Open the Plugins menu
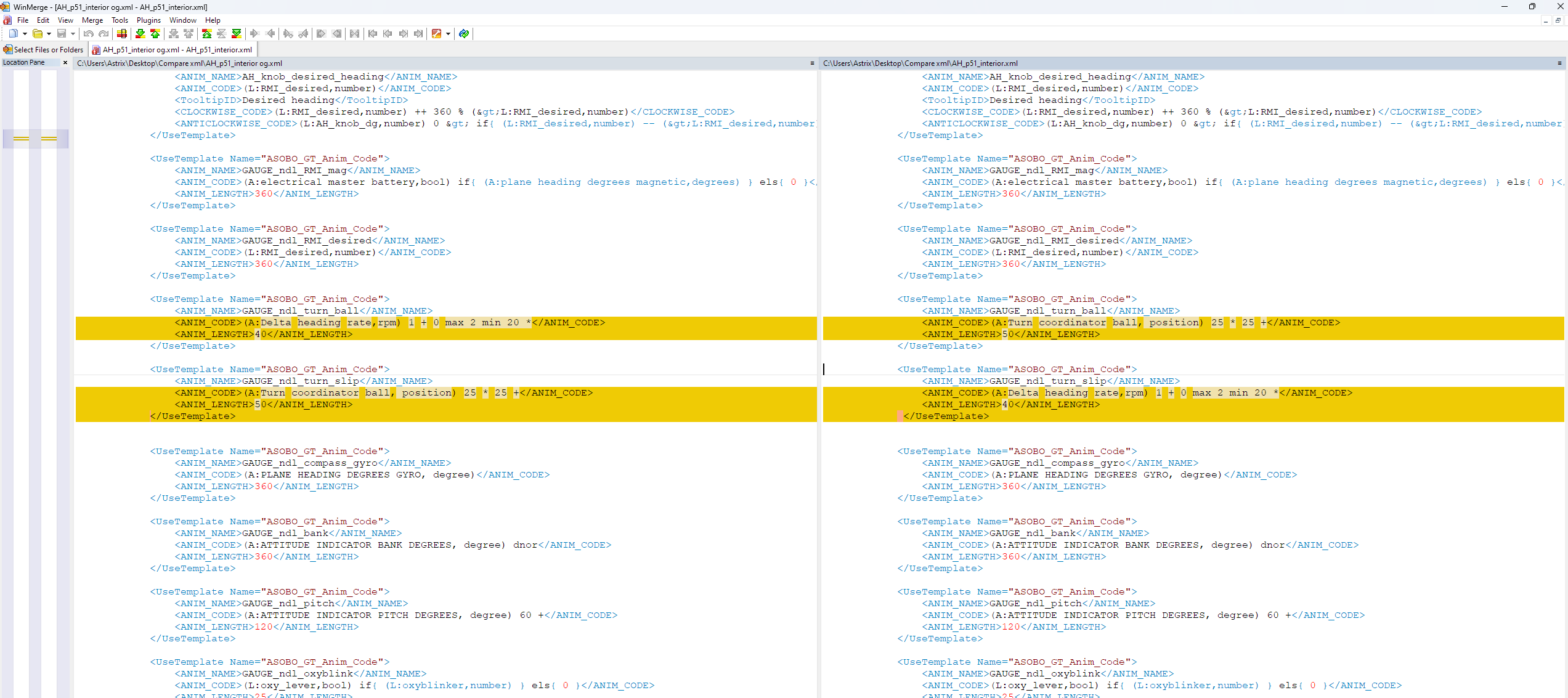This screenshot has height=698, width=1568. (x=148, y=20)
